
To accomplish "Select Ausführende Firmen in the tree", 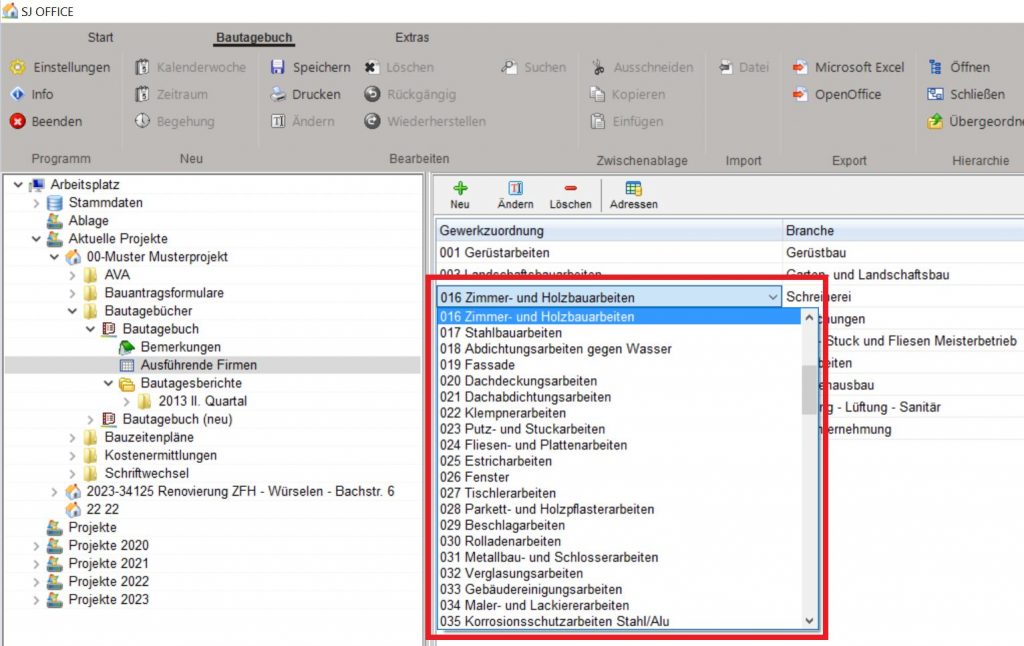I will 197,365.
